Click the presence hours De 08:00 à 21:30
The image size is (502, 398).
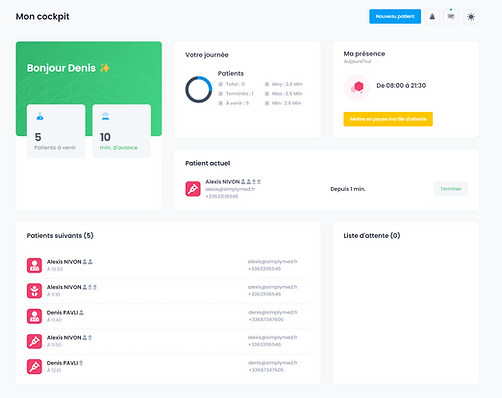[401, 85]
